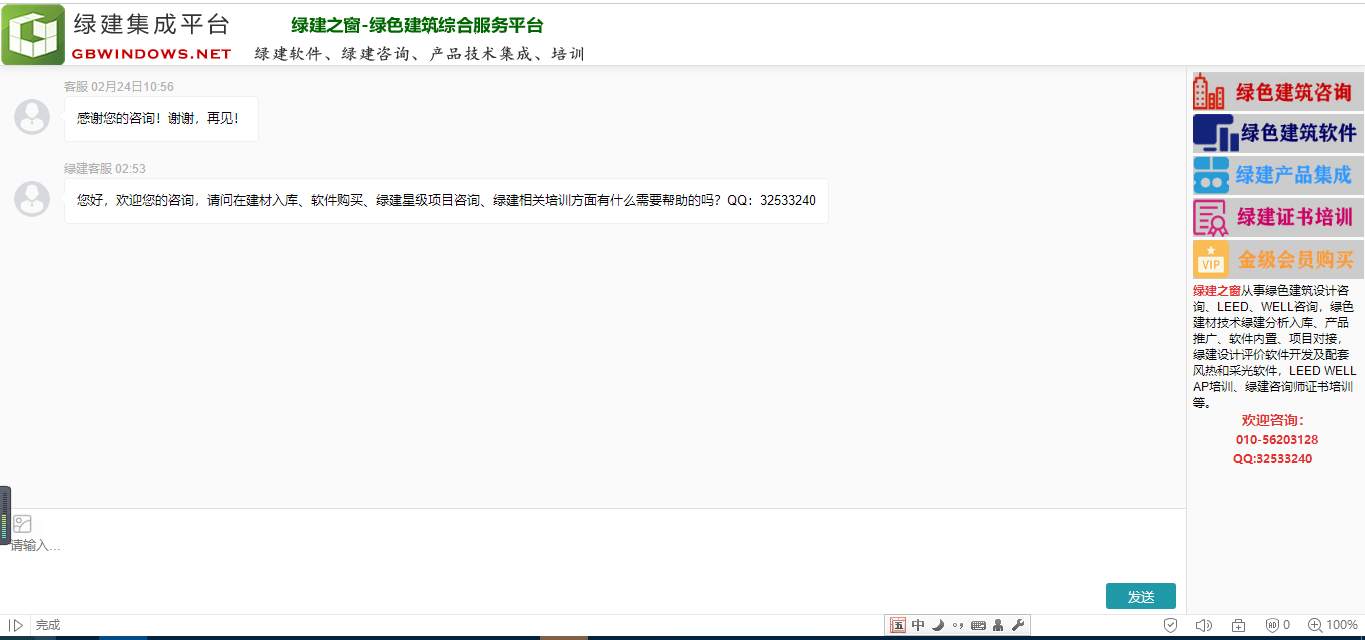
Task: Toggle the IME half/full-width moon icon
Action: coord(938,625)
